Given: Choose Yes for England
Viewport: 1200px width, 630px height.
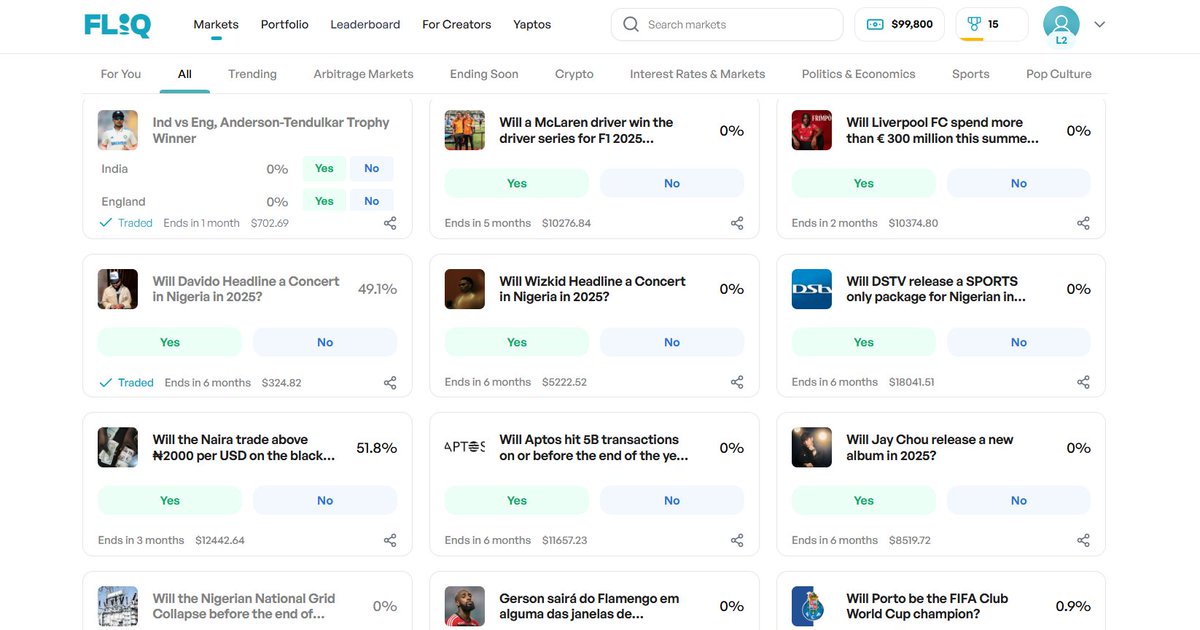Looking at the screenshot, I should 324,200.
